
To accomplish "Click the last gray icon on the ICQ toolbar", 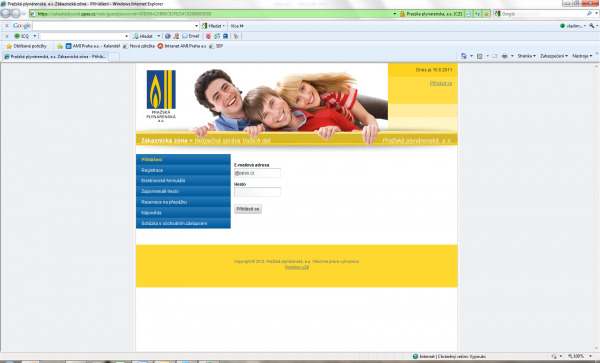I will (236, 36).
